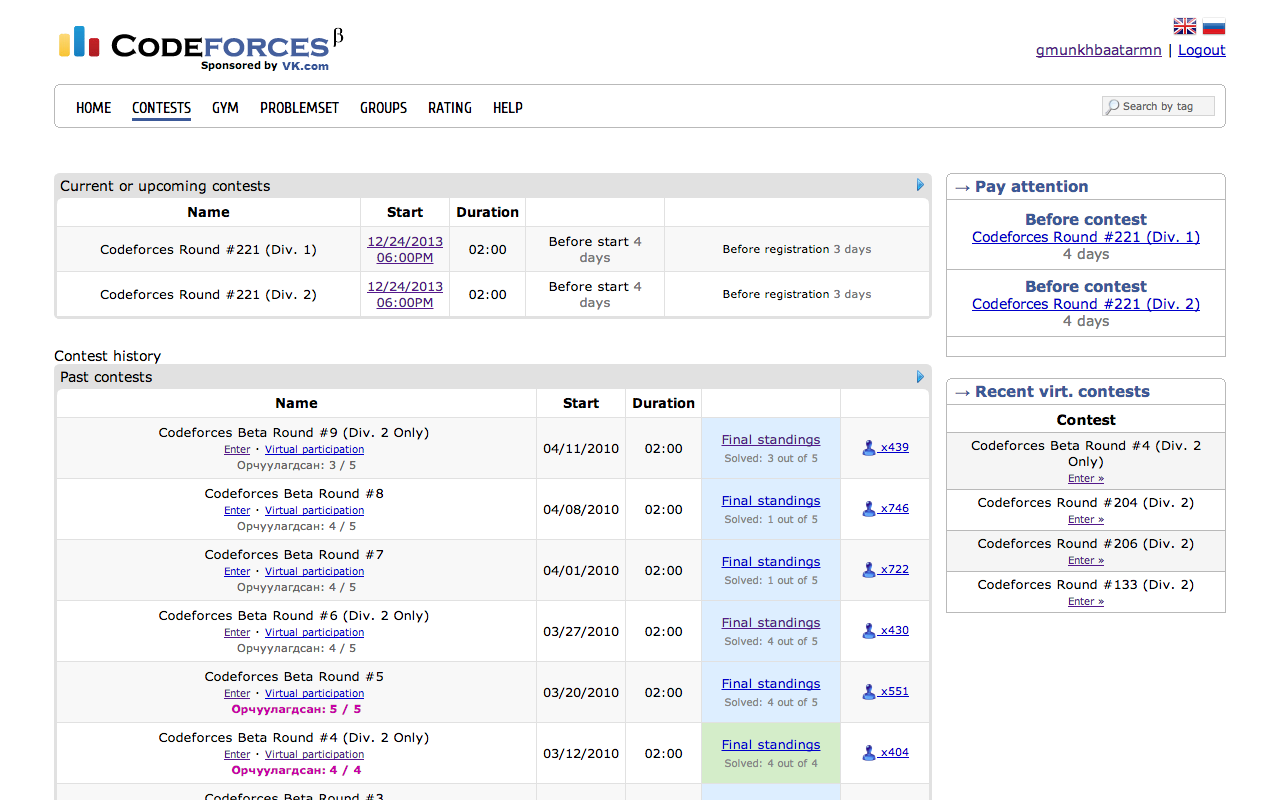Open the GROUPS page
This screenshot has height=800, width=1280.
click(x=383, y=108)
